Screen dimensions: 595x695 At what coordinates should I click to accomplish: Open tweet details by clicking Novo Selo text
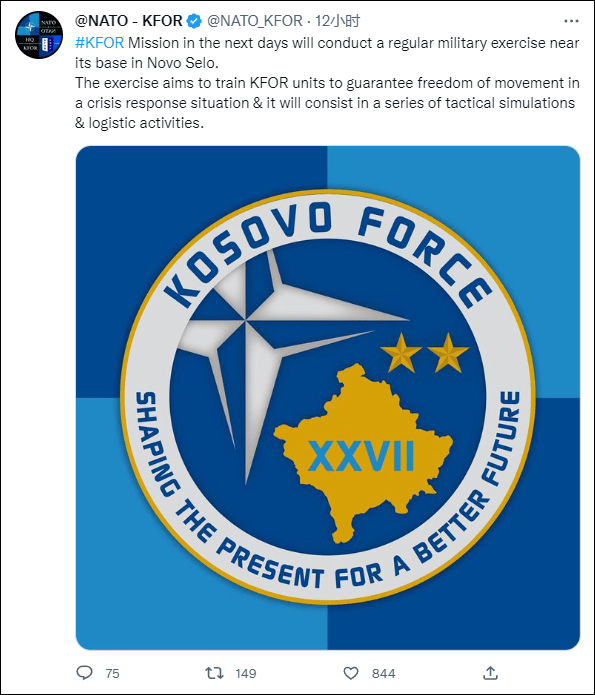pyautogui.click(x=183, y=63)
